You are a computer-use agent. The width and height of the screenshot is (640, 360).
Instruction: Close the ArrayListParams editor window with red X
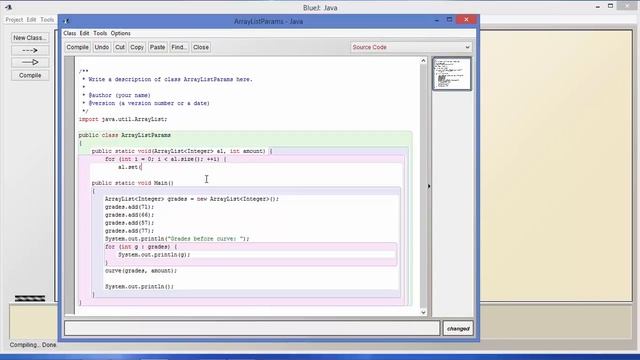pos(466,20)
